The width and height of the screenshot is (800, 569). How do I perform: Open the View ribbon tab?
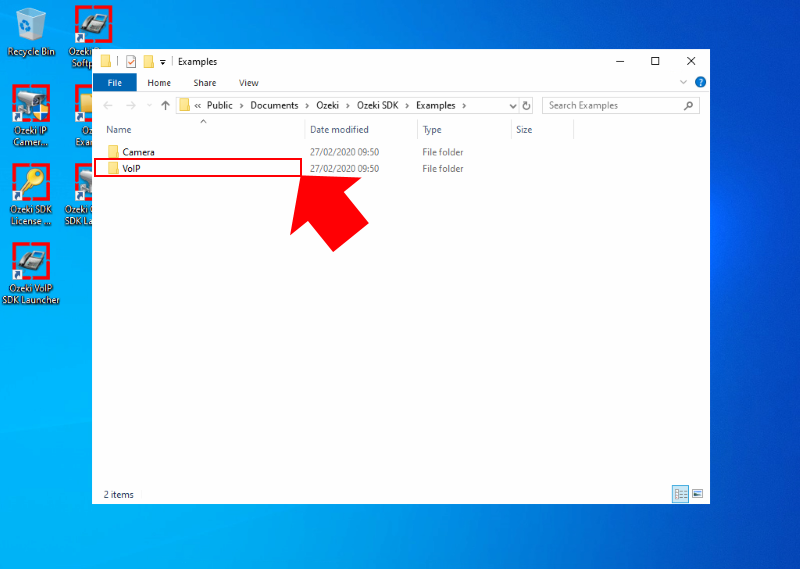248,83
